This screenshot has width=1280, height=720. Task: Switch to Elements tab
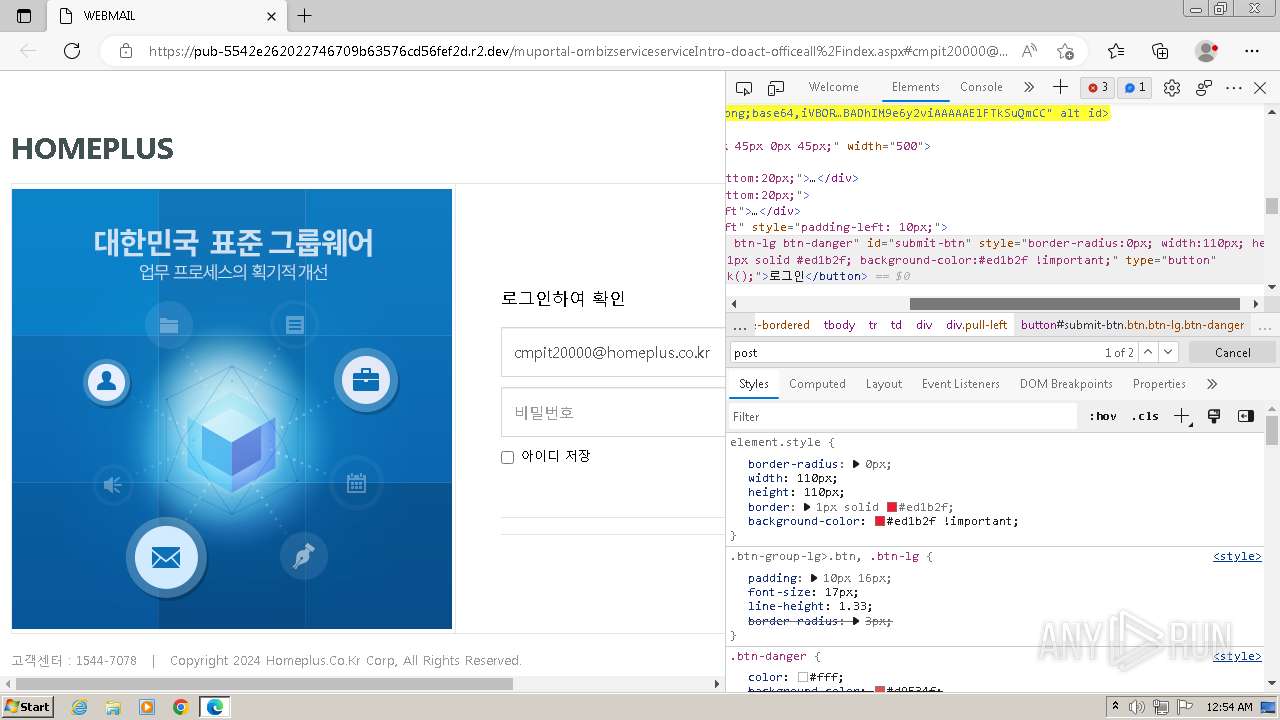coord(916,87)
